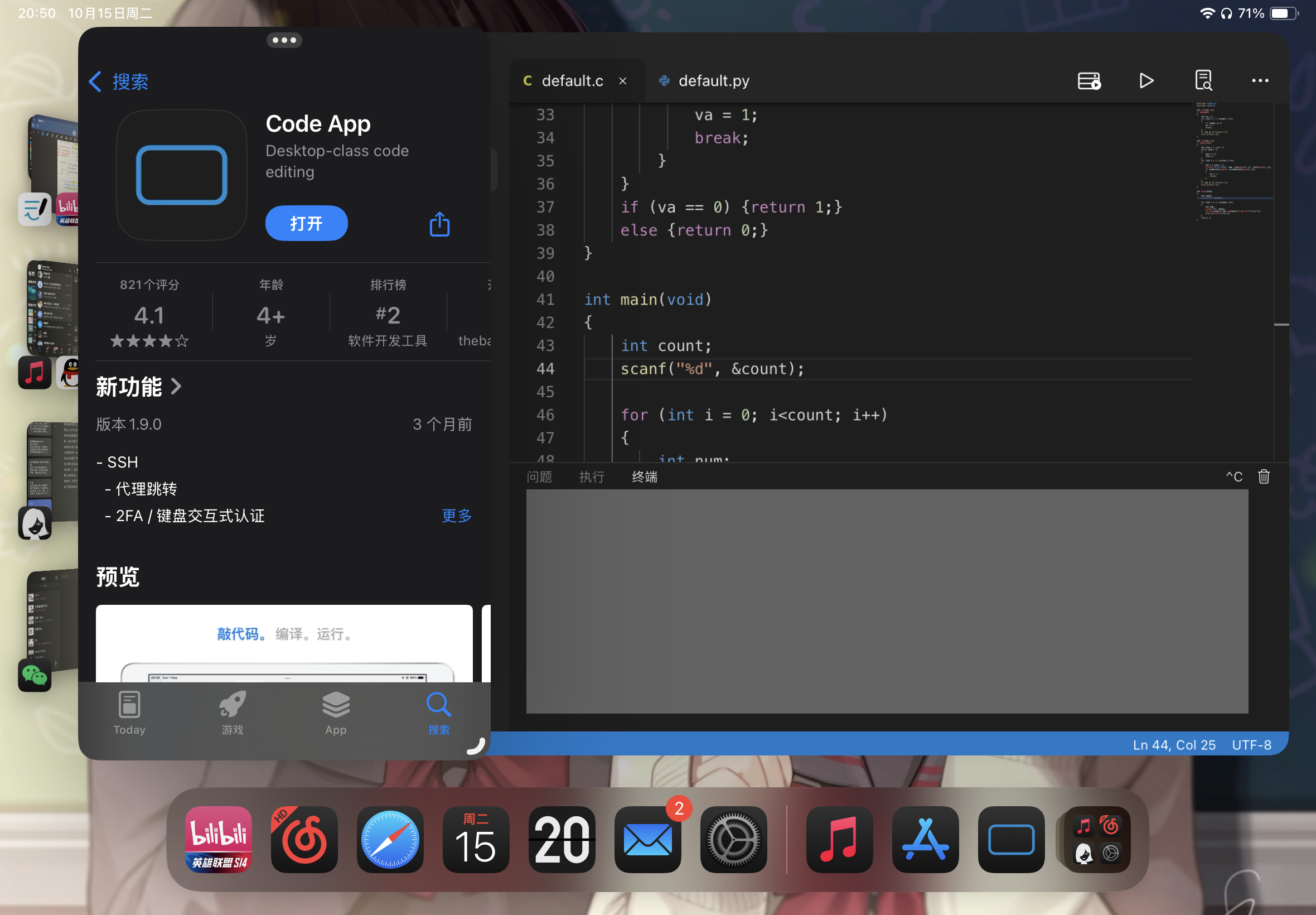This screenshot has width=1316, height=915.
Task: Run the code with the play icon
Action: [x=1146, y=81]
